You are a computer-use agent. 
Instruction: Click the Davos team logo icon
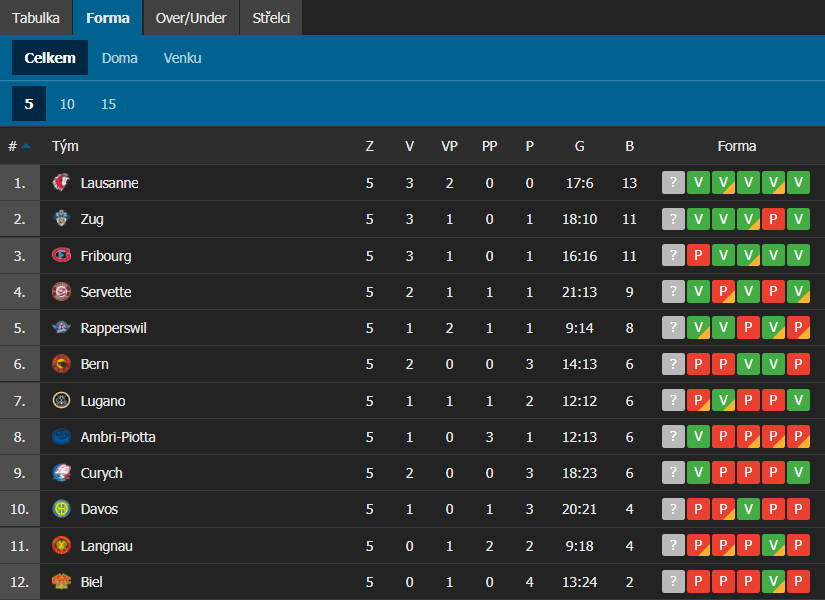(62, 509)
